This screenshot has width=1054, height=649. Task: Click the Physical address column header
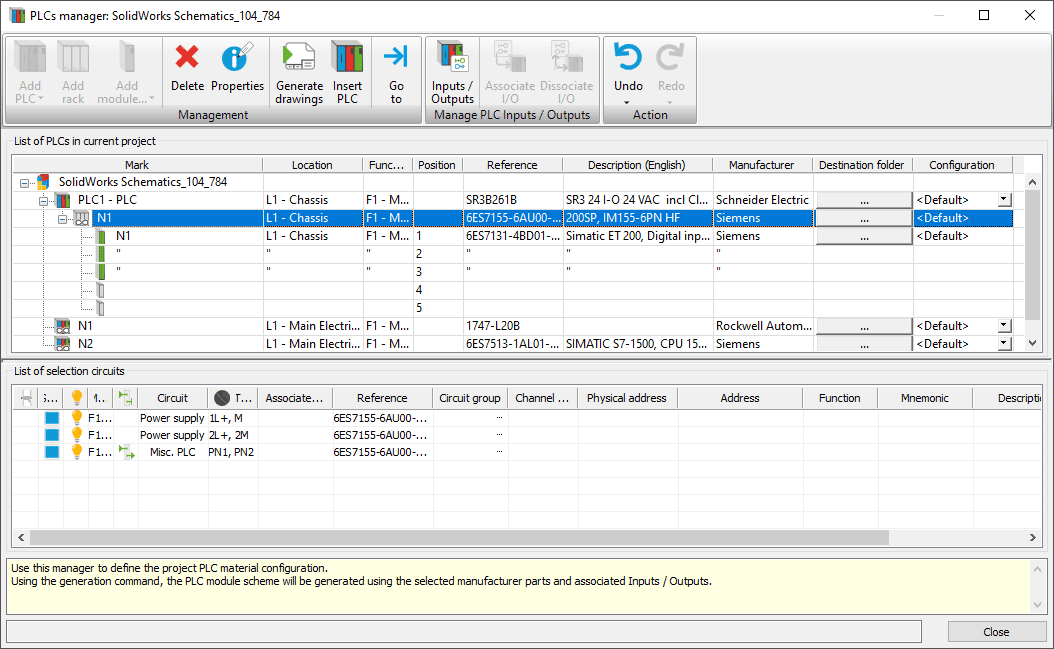(626, 398)
